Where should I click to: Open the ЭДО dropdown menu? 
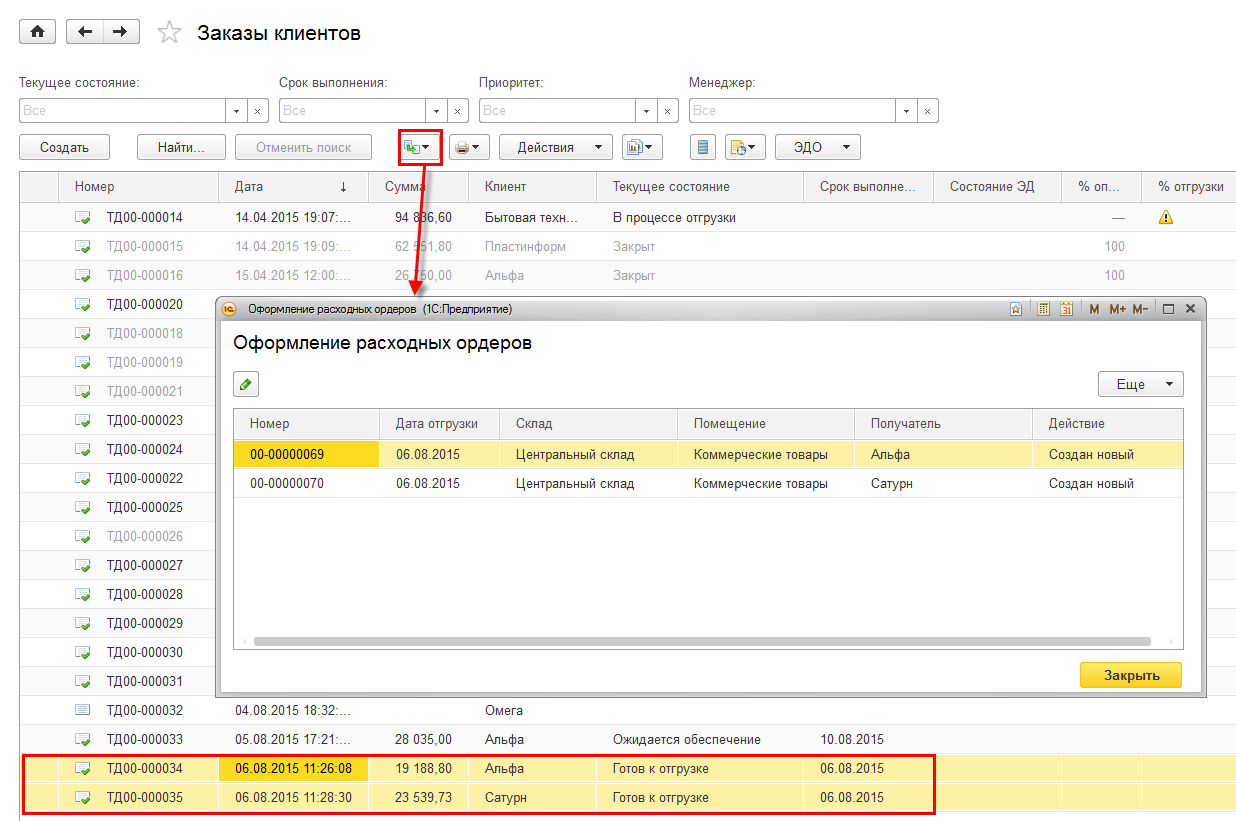[818, 147]
